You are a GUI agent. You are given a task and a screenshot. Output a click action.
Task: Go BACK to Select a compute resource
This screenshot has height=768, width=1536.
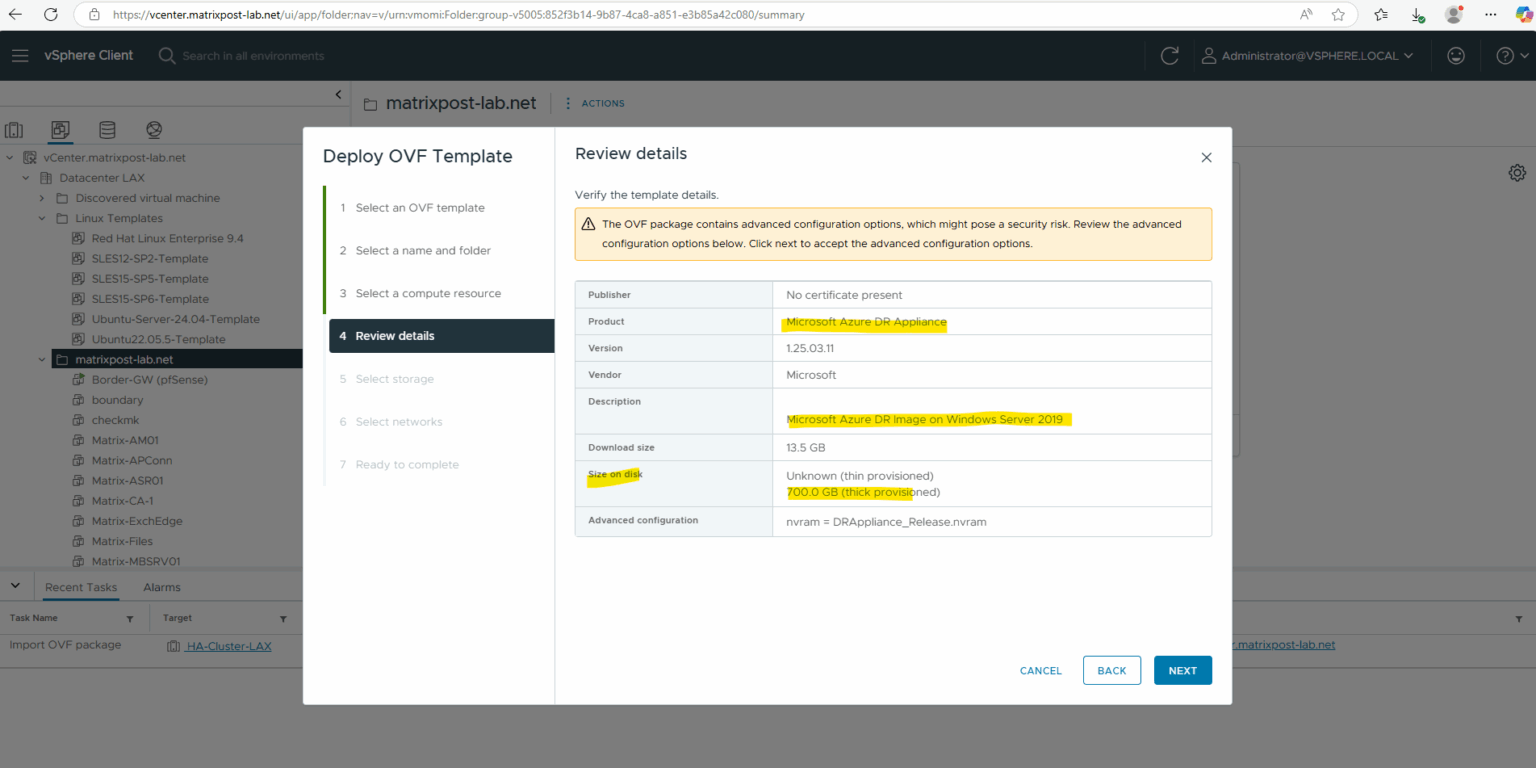point(1111,670)
